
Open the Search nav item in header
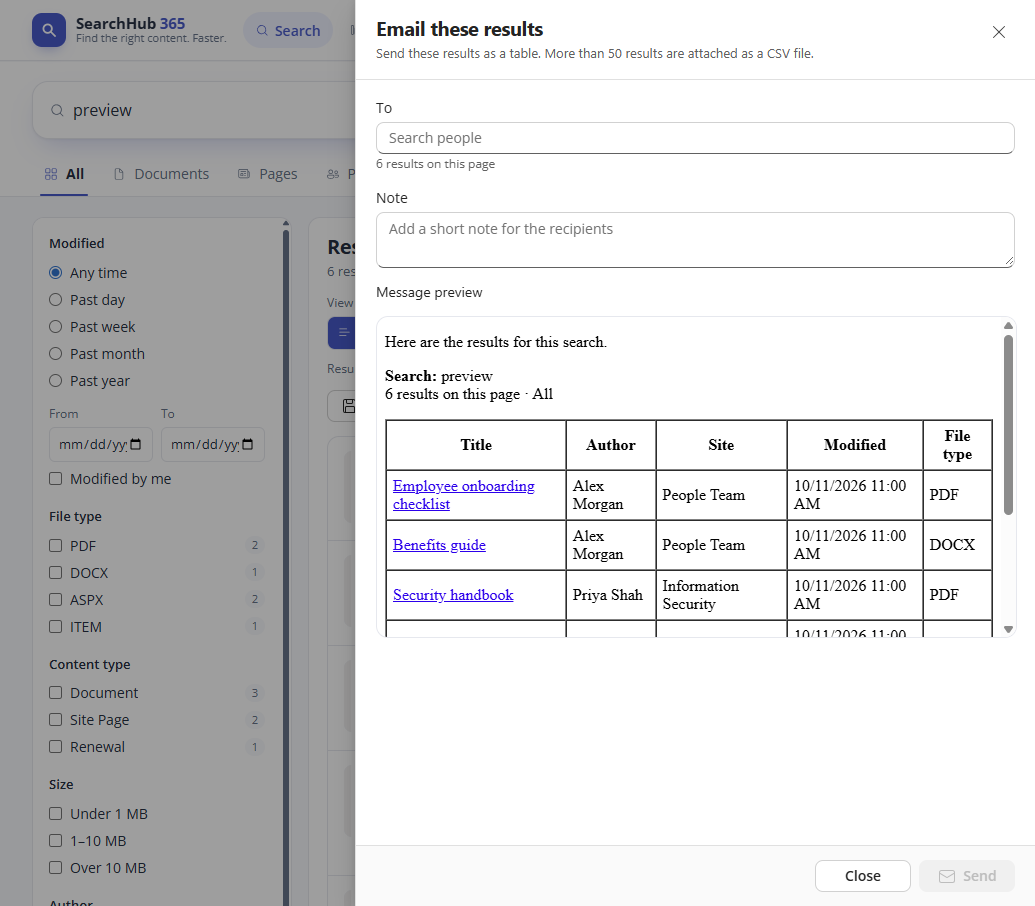click(288, 30)
